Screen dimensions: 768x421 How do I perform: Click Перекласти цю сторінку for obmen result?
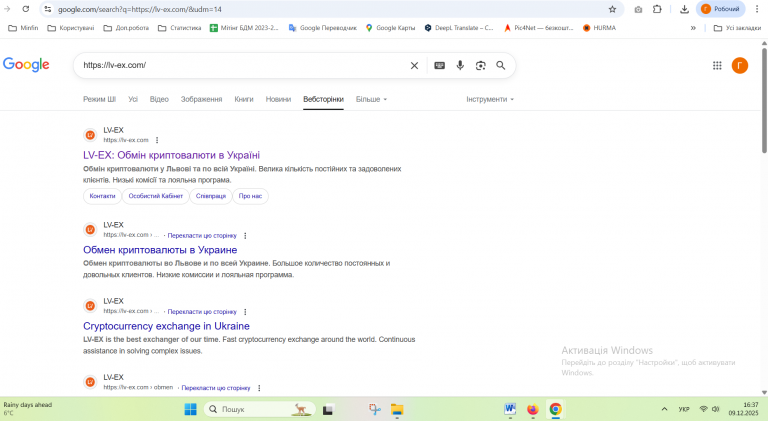[216, 388]
